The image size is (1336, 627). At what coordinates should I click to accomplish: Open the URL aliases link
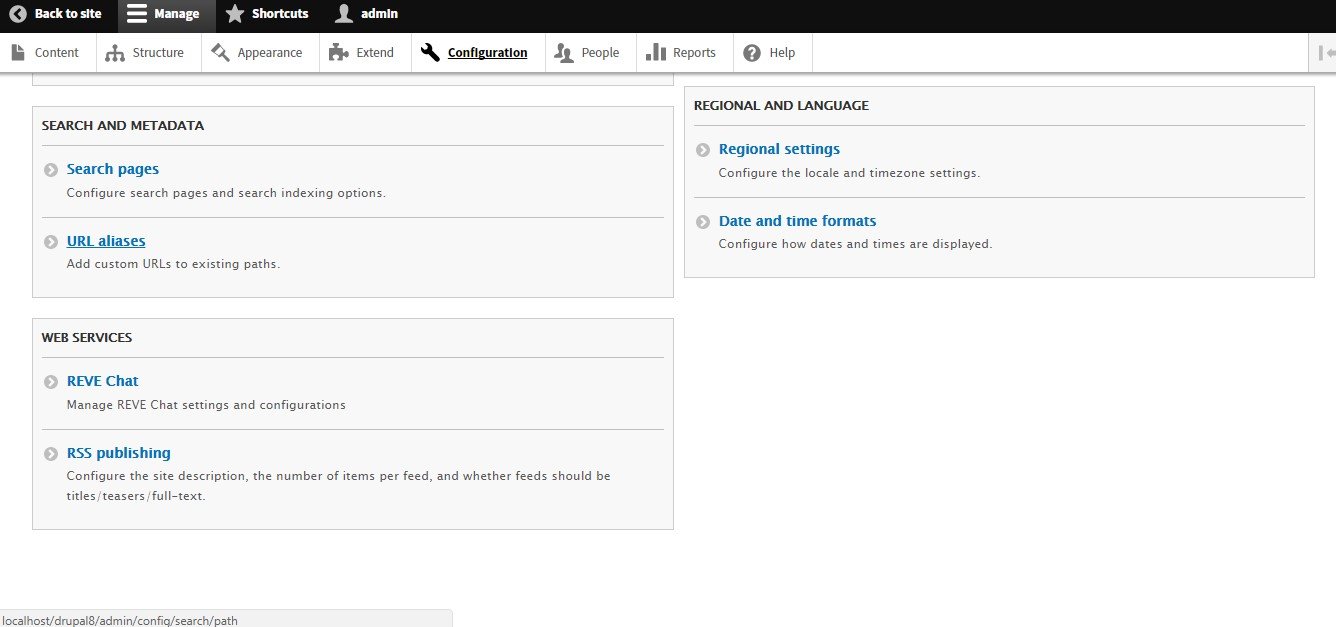pyautogui.click(x=106, y=241)
